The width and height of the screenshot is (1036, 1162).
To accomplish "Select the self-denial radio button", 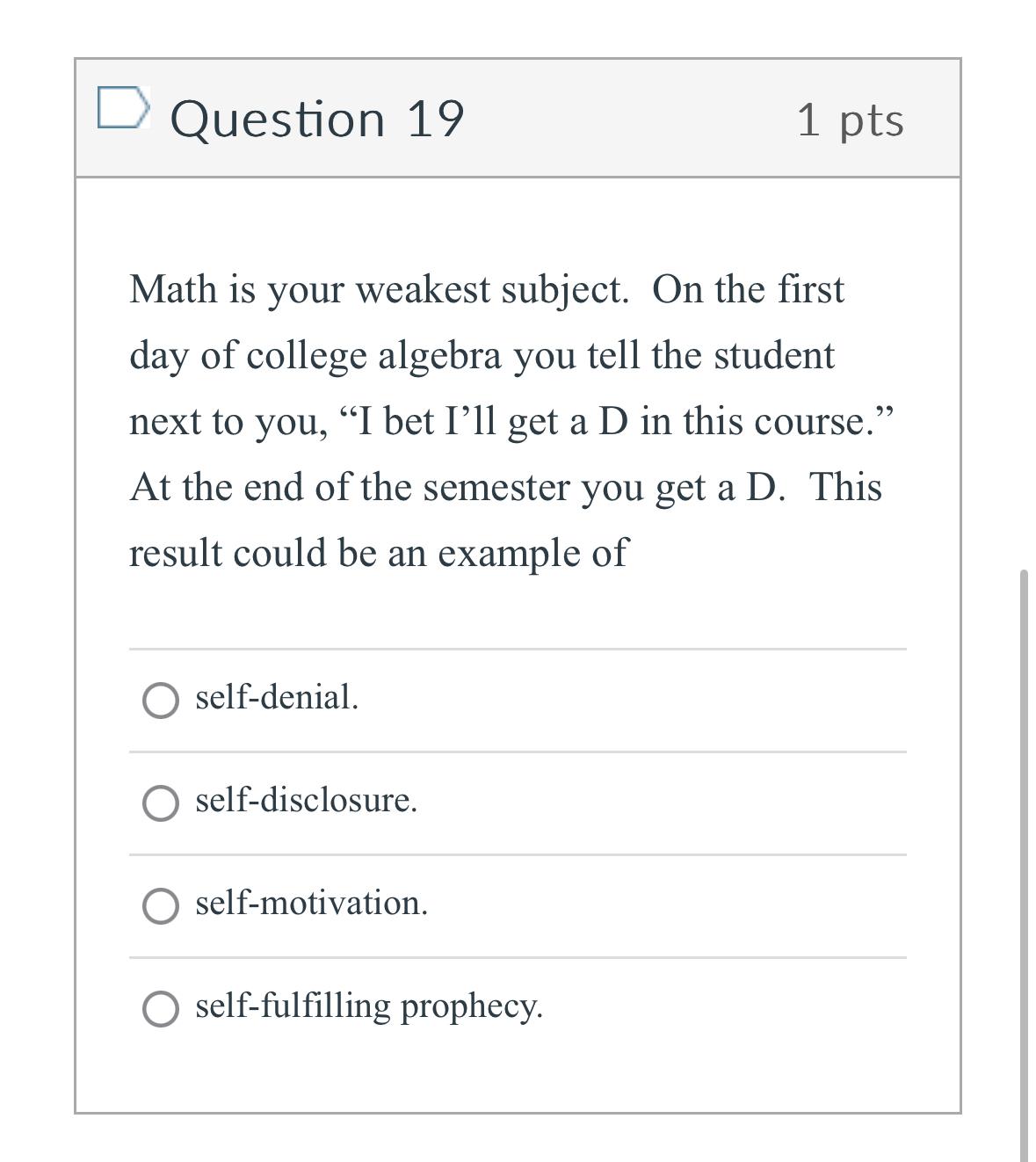I will click(x=161, y=702).
